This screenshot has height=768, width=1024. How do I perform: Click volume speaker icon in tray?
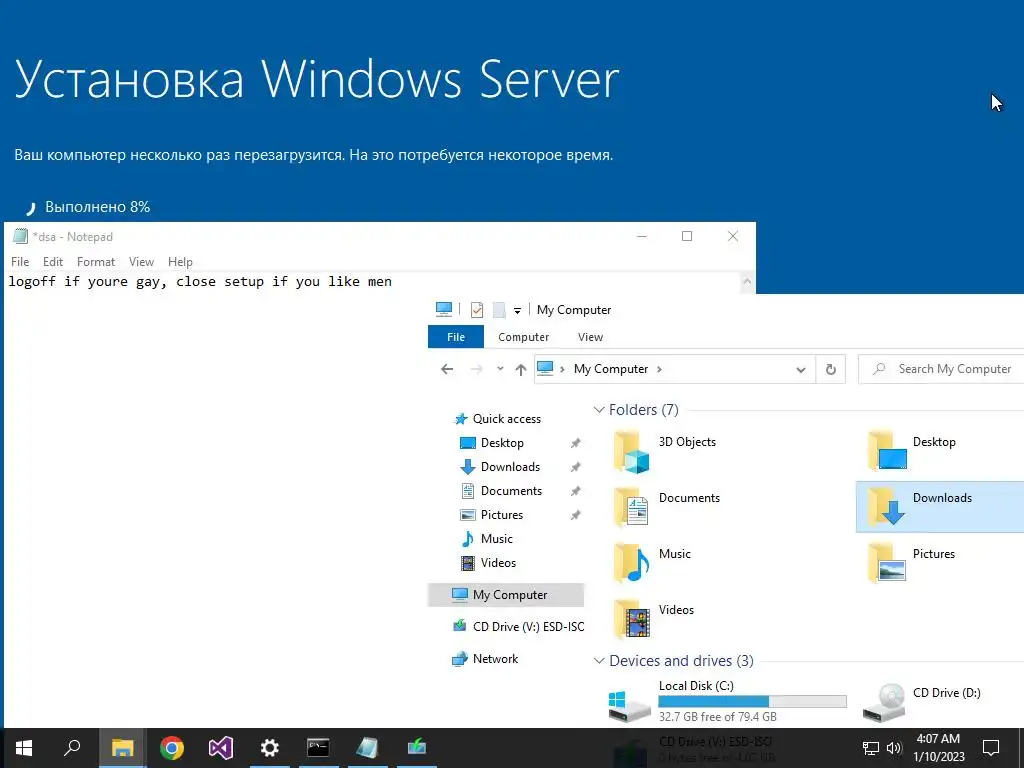pos(894,748)
